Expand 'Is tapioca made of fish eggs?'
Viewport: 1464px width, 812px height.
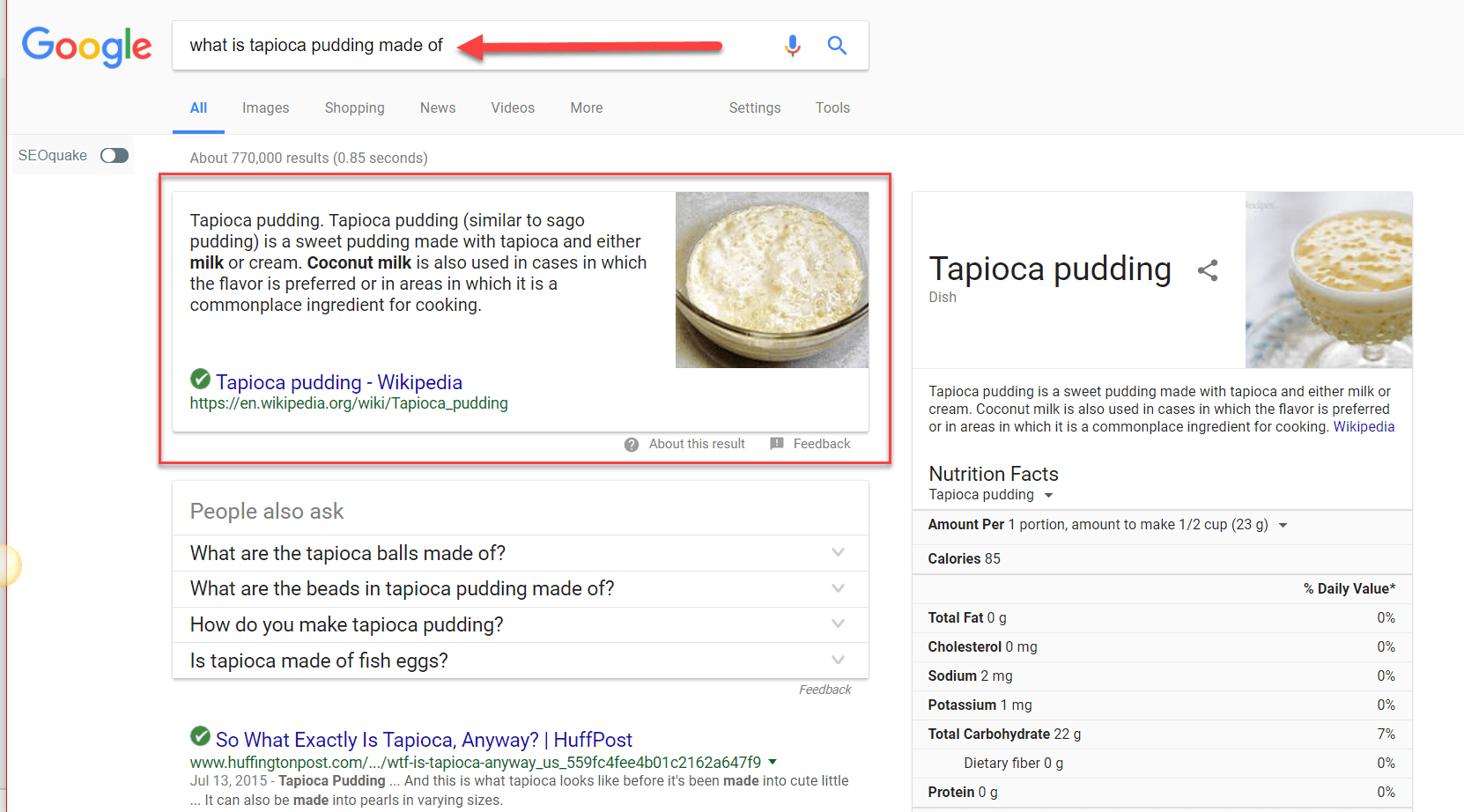pos(521,661)
